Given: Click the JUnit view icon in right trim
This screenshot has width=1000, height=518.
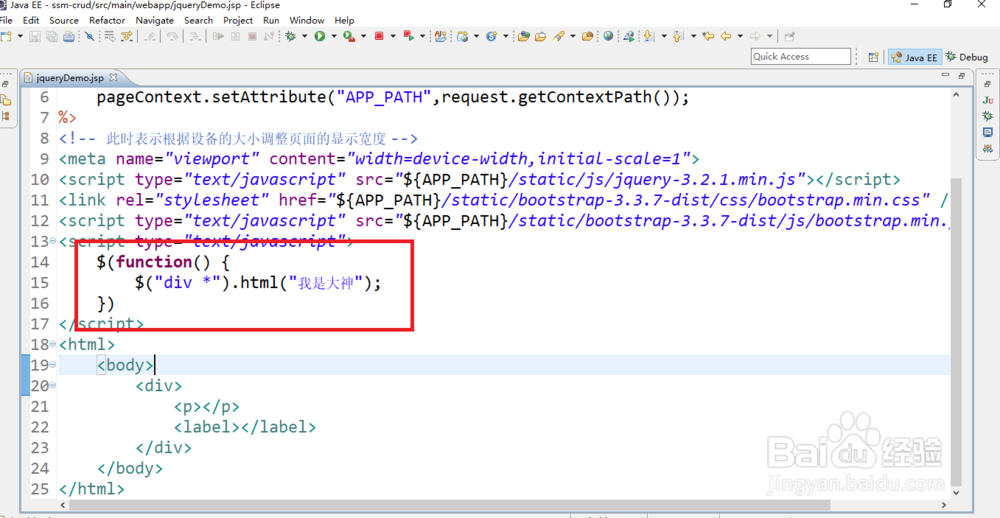Looking at the screenshot, I should 988,100.
